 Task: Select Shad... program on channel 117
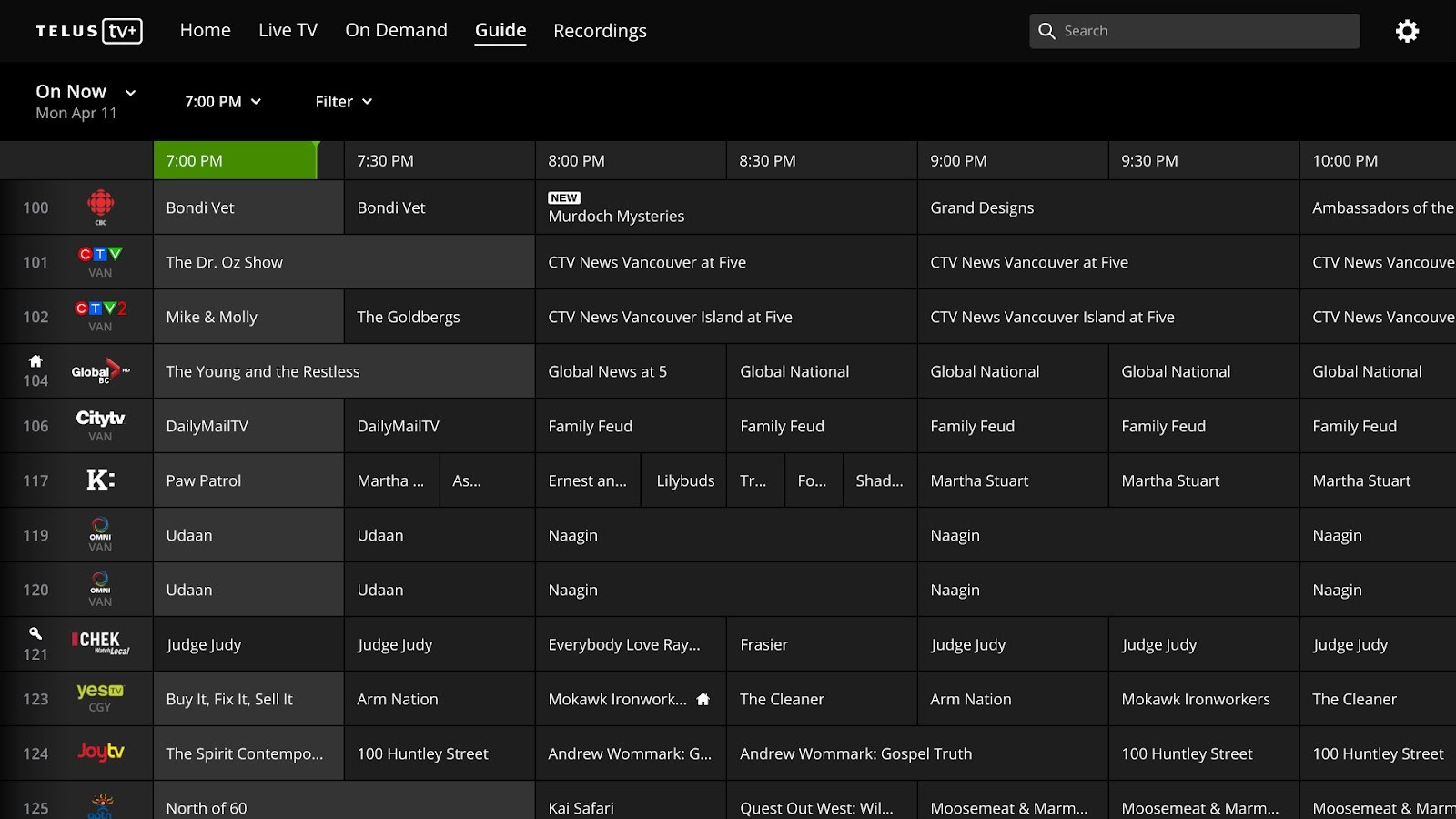[x=879, y=480]
